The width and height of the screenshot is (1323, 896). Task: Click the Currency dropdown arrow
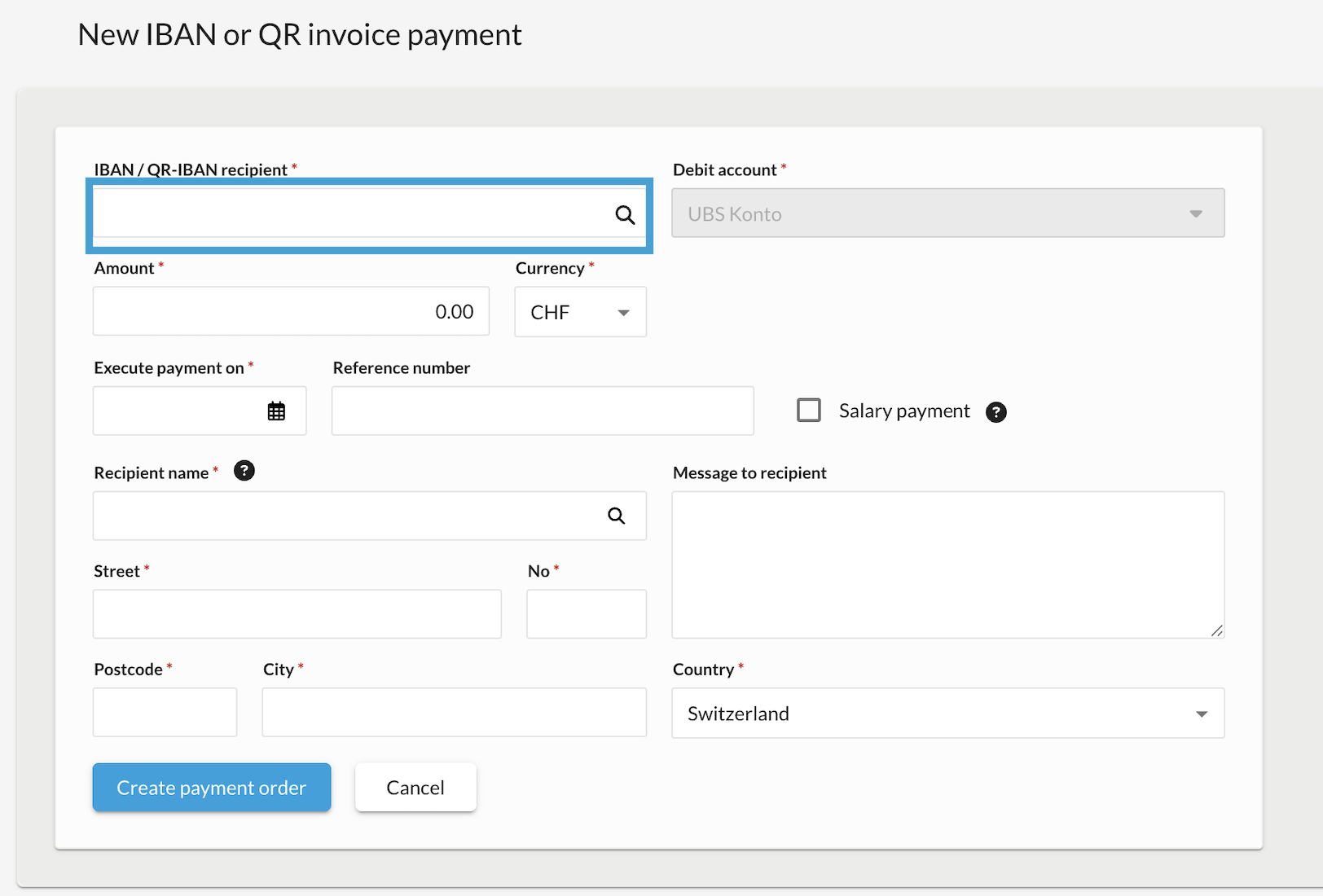point(623,312)
